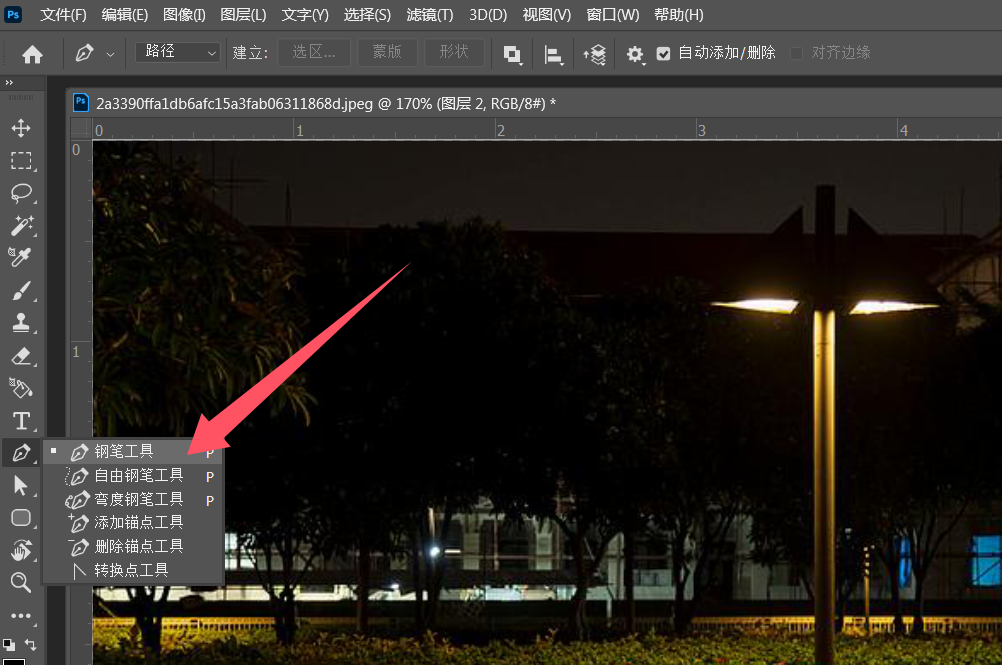The width and height of the screenshot is (1002, 665).
Task: Swap foreground and background colors
Action: point(30,644)
